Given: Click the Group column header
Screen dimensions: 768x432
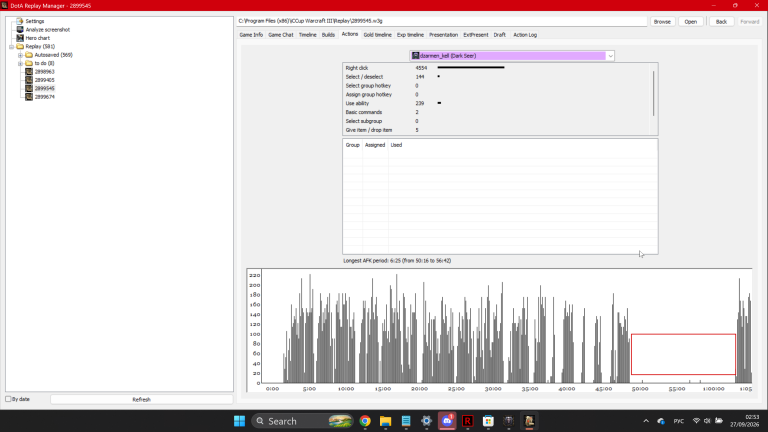Looking at the screenshot, I should pyautogui.click(x=353, y=145).
